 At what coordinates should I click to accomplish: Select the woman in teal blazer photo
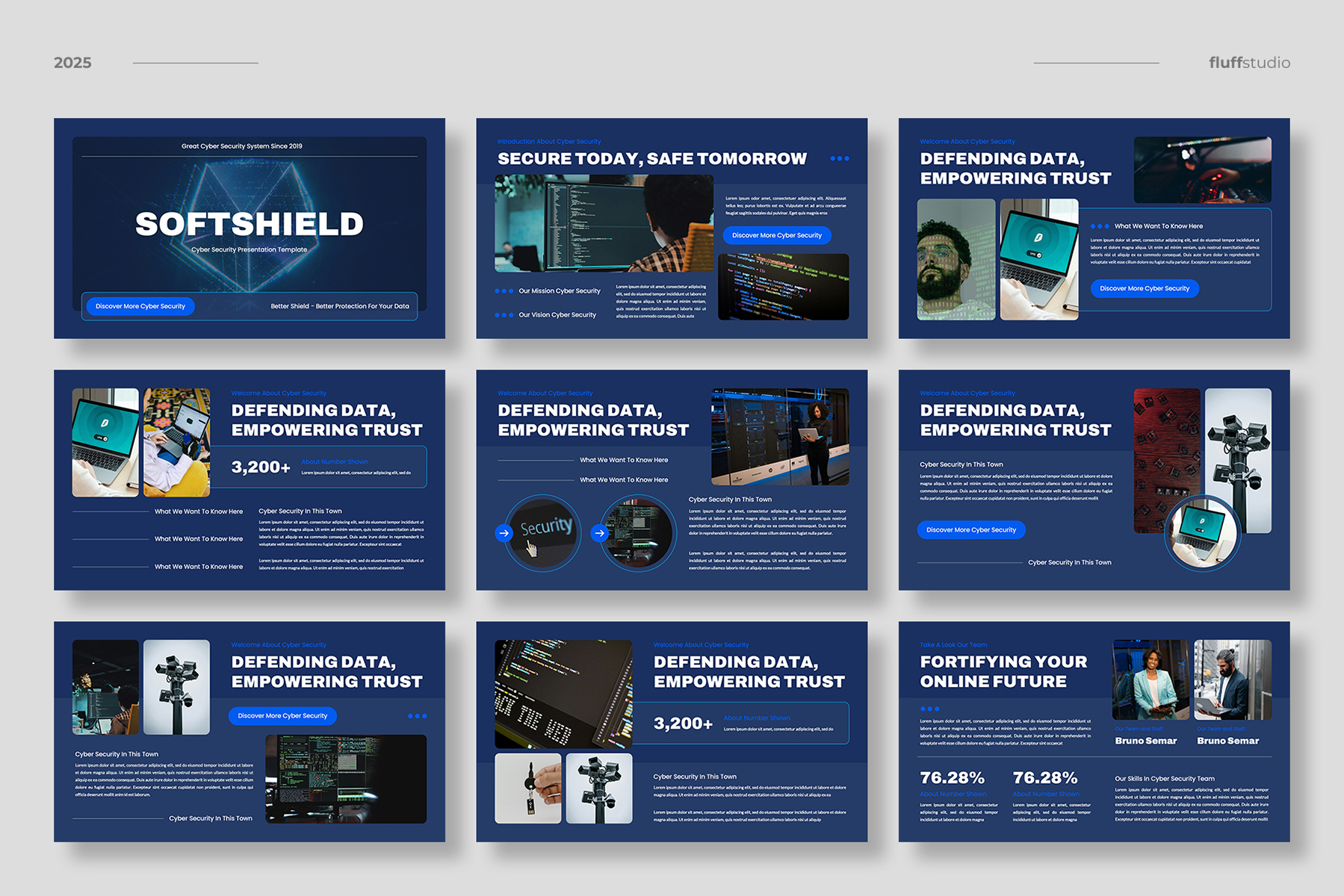pyautogui.click(x=1150, y=679)
